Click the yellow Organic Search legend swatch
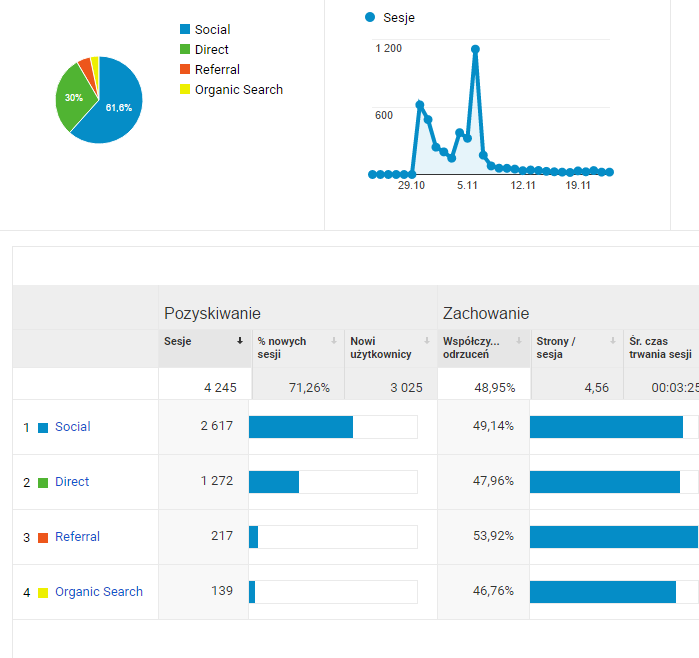 (185, 89)
